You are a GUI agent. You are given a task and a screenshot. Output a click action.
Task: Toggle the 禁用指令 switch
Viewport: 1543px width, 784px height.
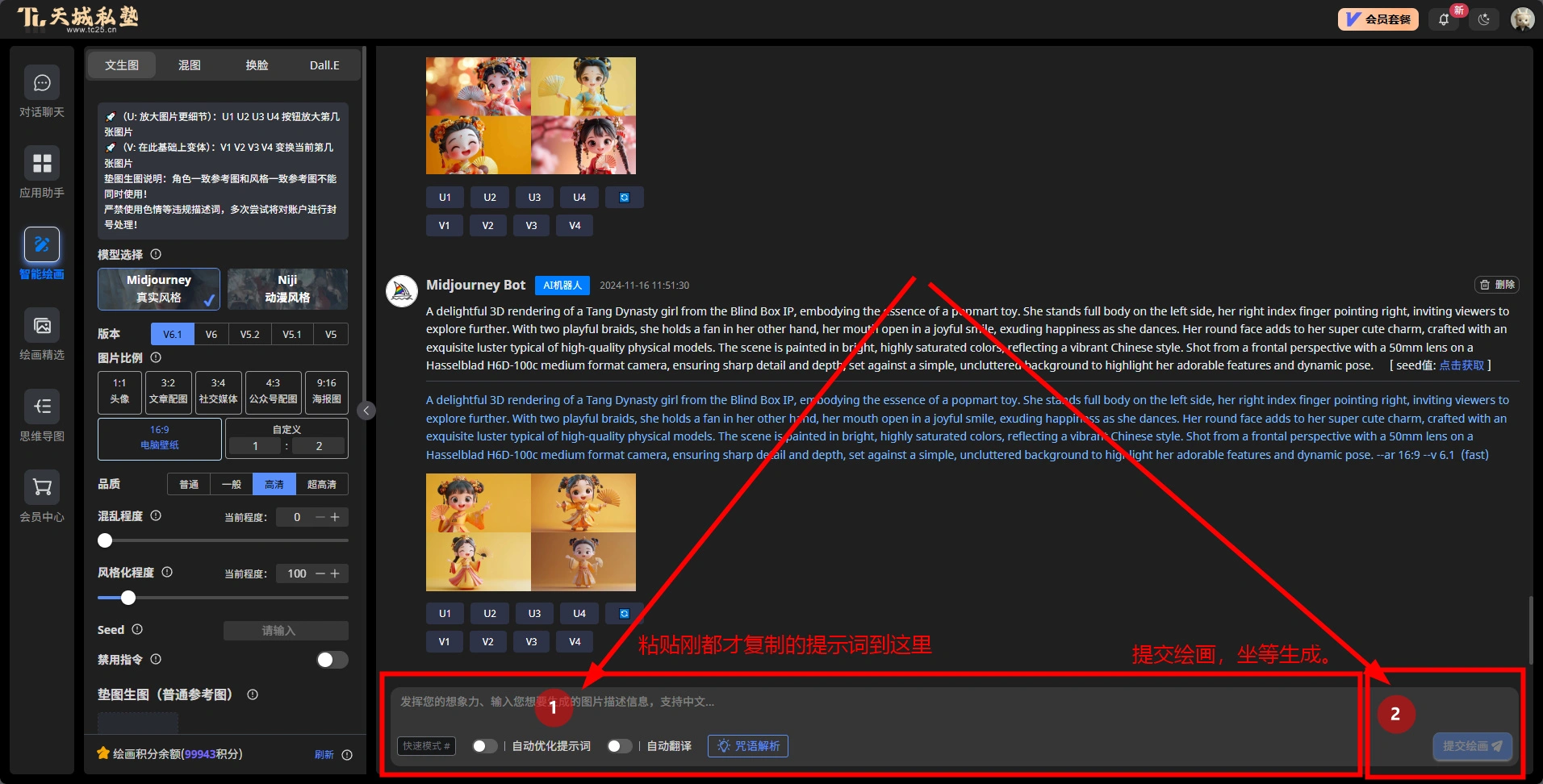pos(332,660)
